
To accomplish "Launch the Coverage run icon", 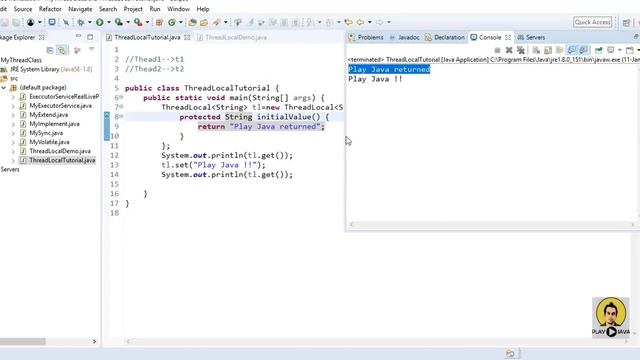I will (119, 22).
